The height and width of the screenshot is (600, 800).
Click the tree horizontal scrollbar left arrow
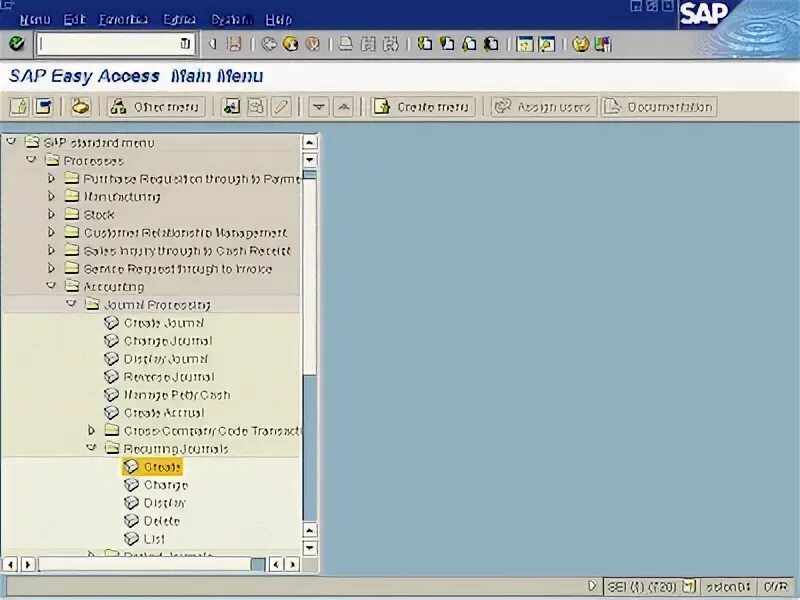tap(11, 564)
